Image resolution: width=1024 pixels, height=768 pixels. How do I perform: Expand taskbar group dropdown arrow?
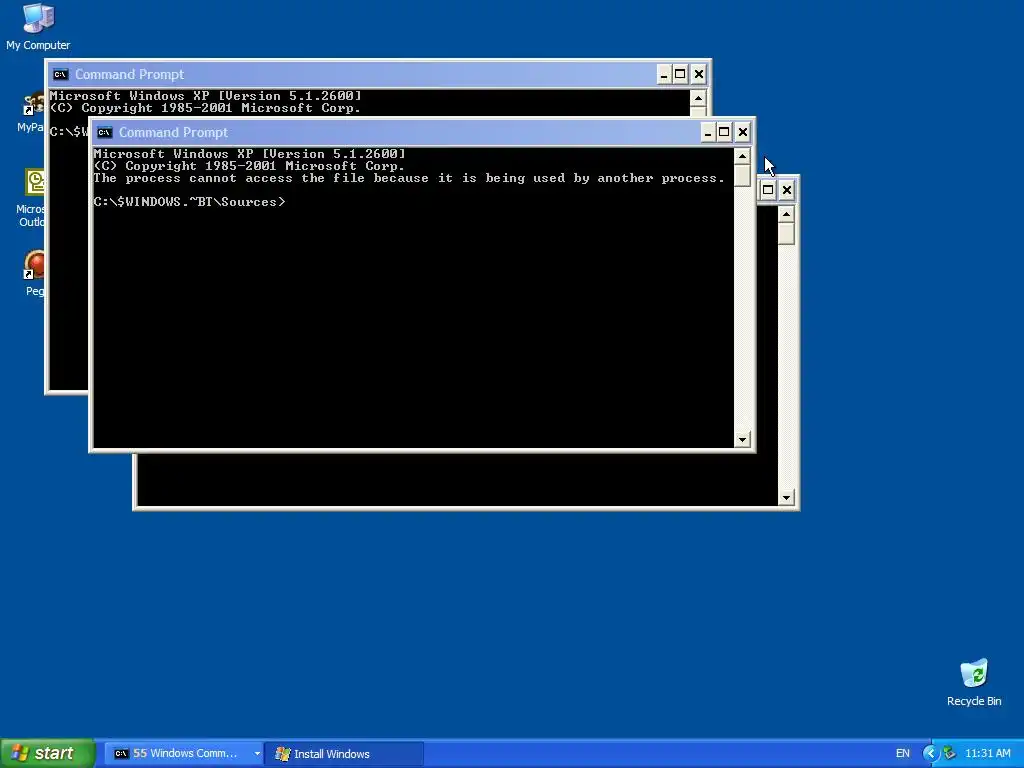click(x=257, y=754)
